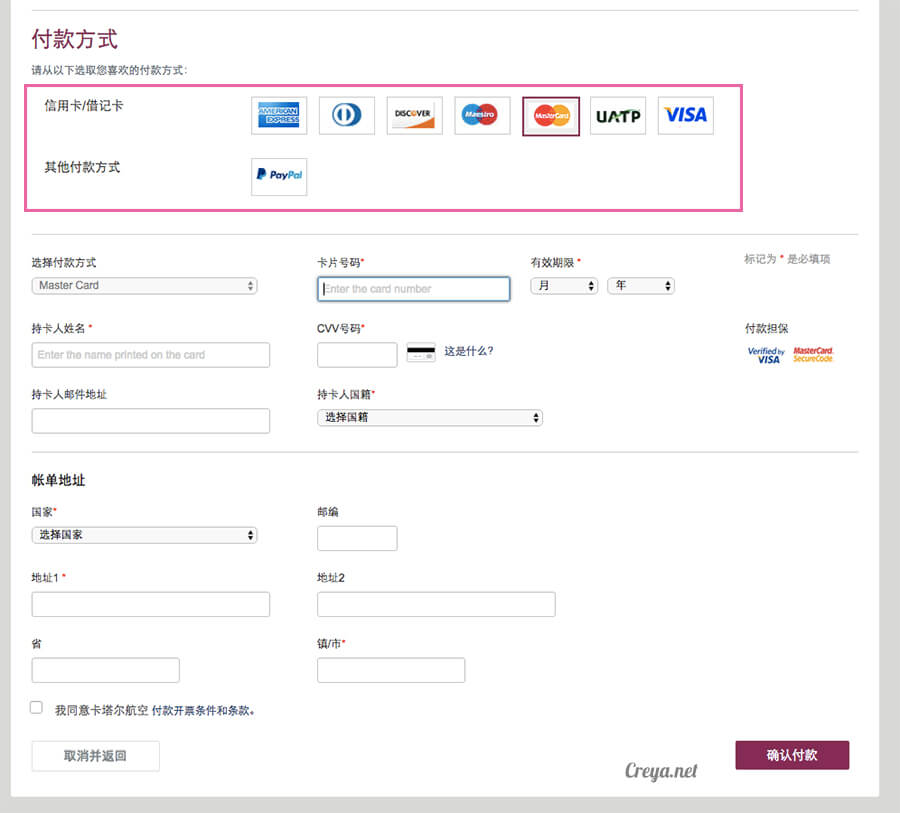
Task: Focus the card number input field
Action: coord(413,289)
